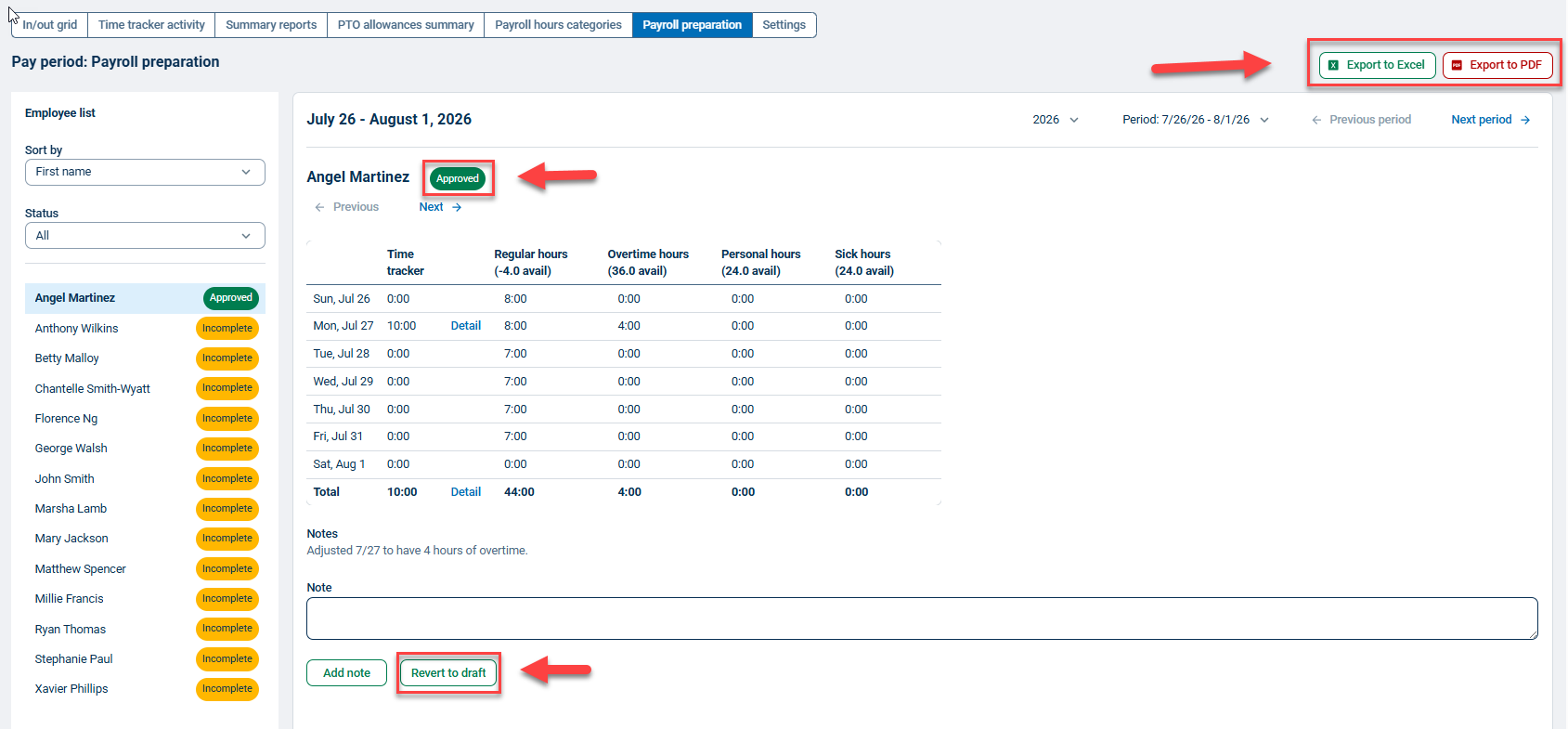Select Millie Francis in the employee list
The height and width of the screenshot is (729, 1568).
pos(145,599)
